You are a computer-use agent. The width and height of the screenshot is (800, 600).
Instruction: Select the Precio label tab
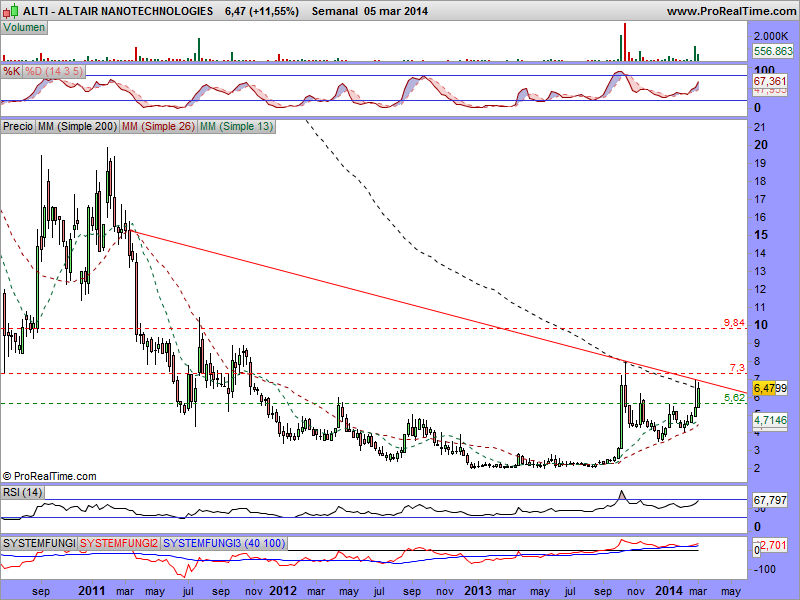18,126
